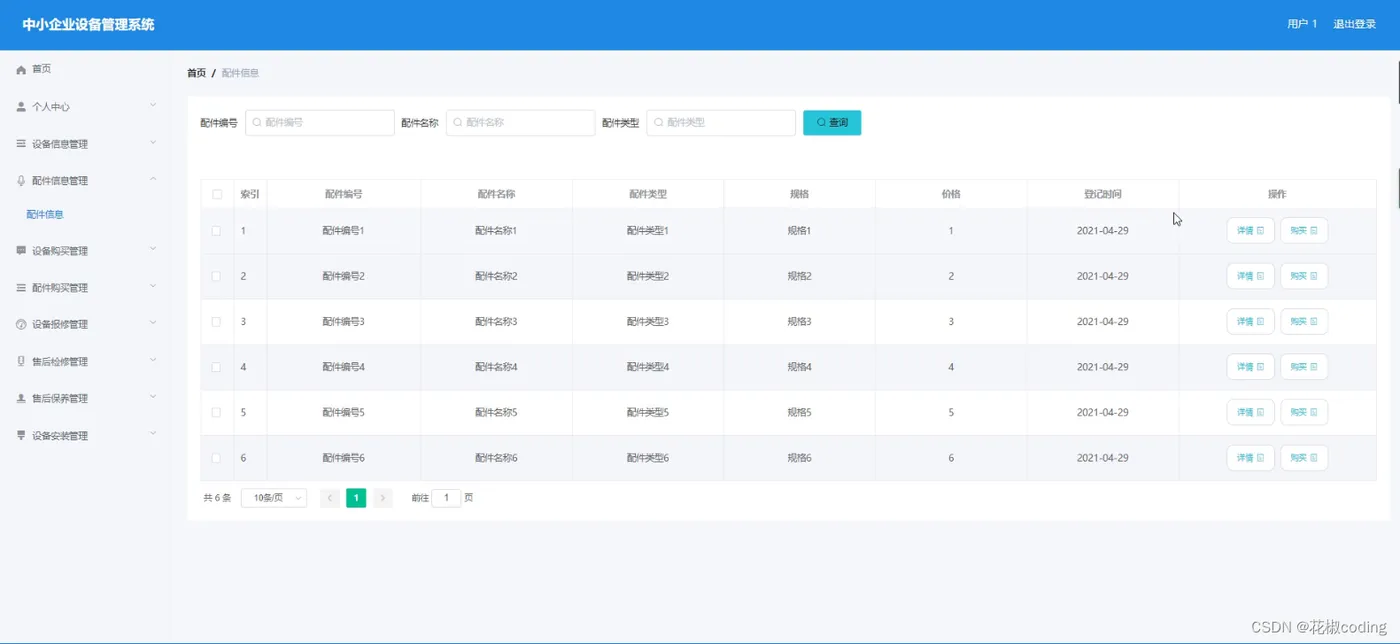Select the checkbox for row 配件编号4

(216, 367)
